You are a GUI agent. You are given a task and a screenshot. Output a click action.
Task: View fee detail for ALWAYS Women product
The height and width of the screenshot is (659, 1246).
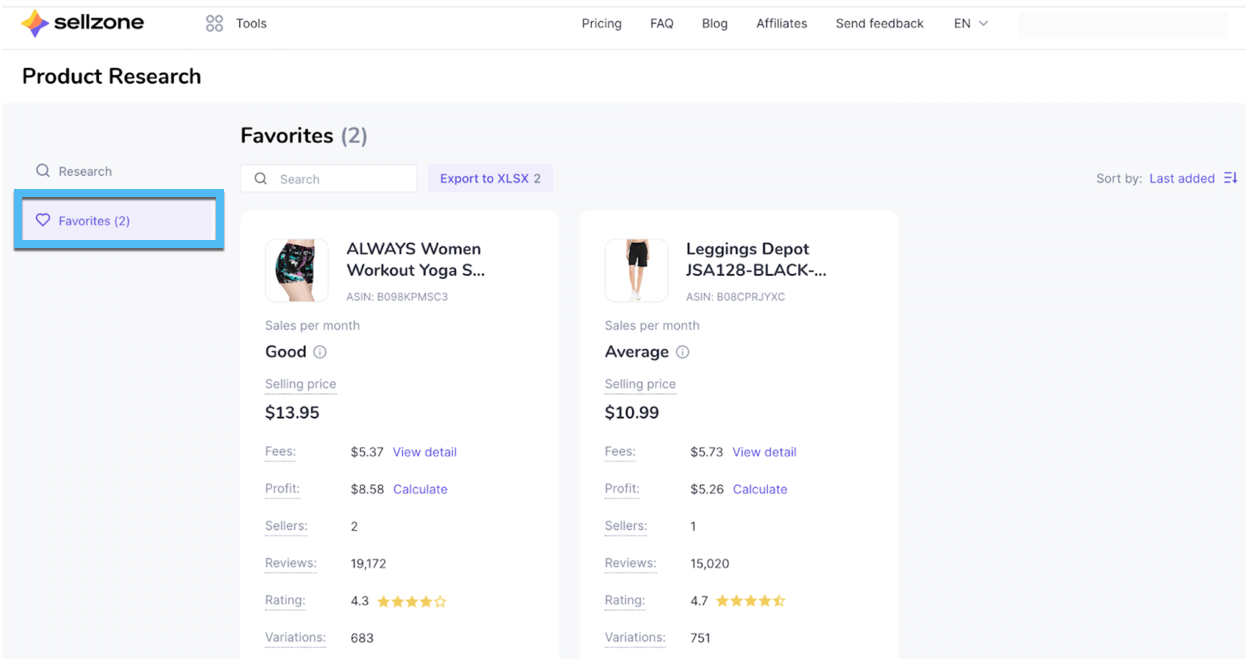click(424, 452)
